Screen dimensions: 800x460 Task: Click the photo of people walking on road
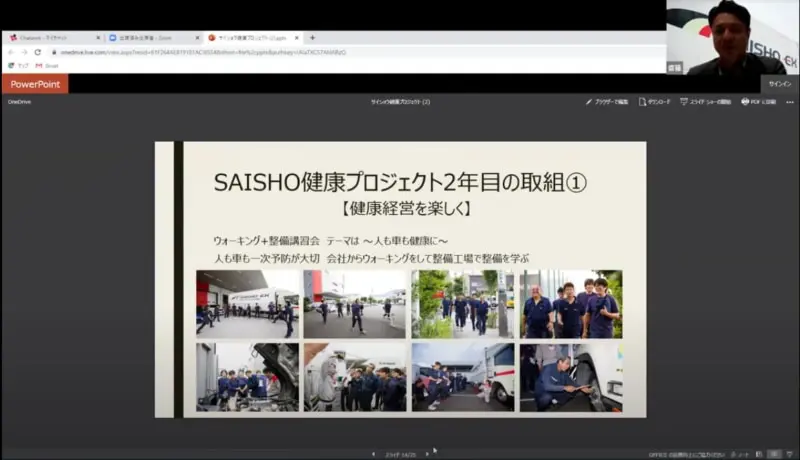pyautogui.click(x=355, y=304)
